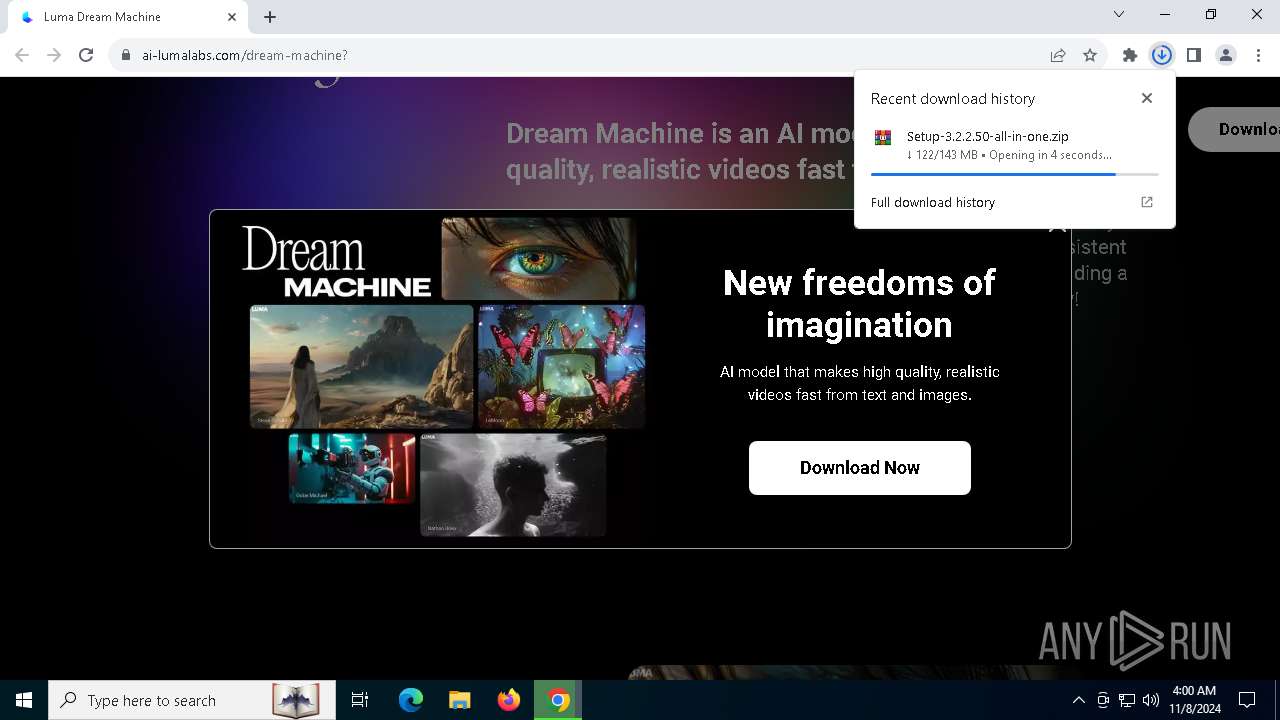The width and height of the screenshot is (1280, 720).
Task: Launch Microsoft Edge from the taskbar
Action: tap(411, 700)
